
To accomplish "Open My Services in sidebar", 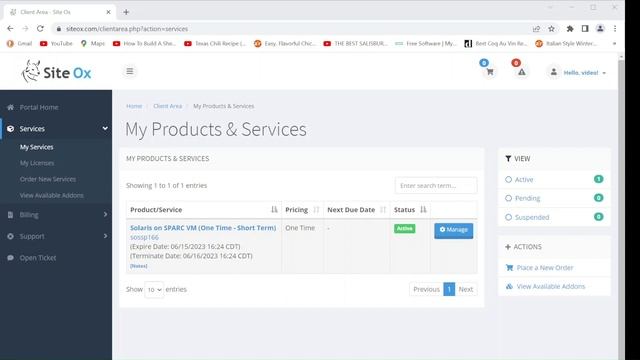I will pyautogui.click(x=36, y=147).
